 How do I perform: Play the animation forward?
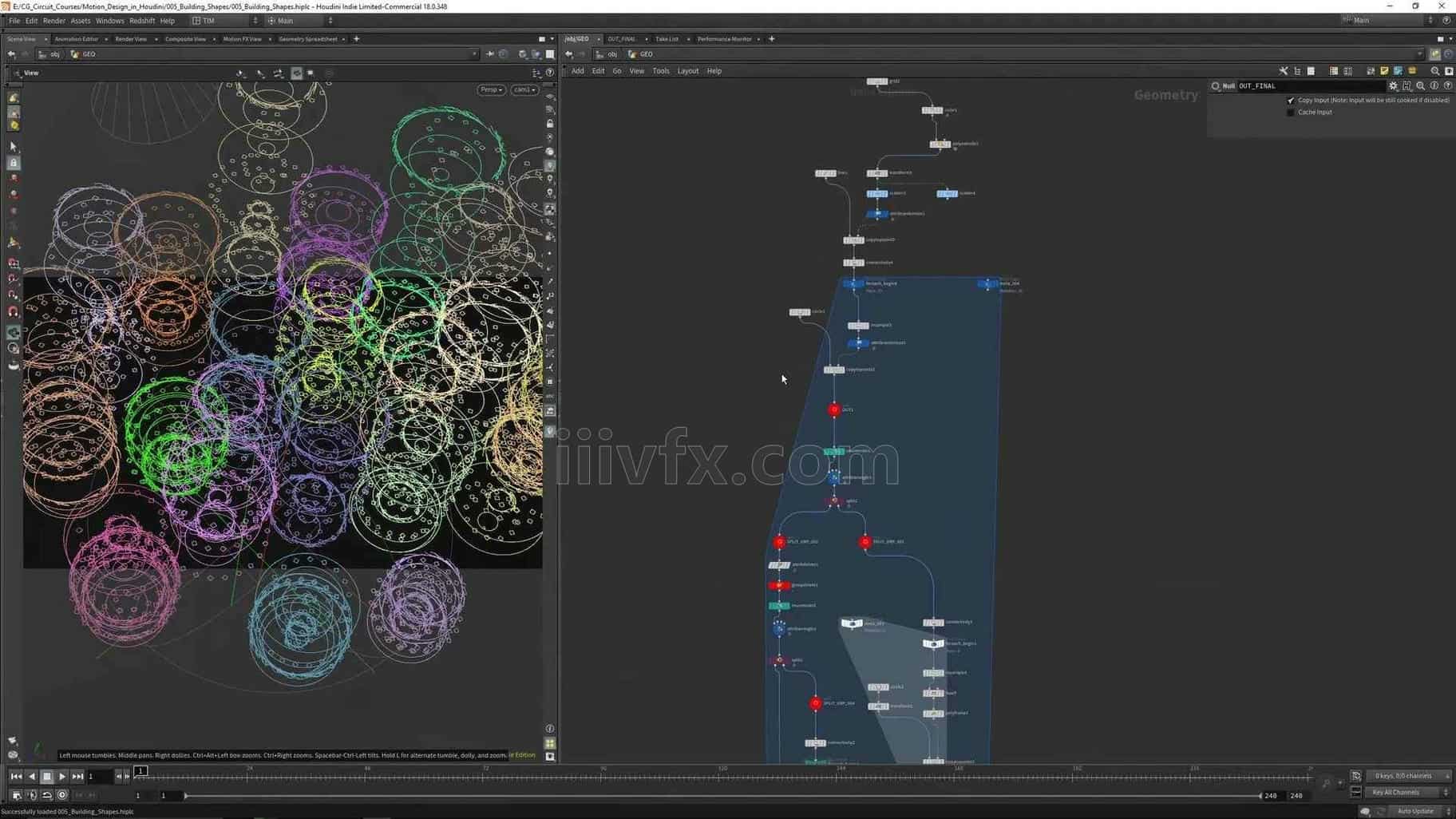(62, 776)
